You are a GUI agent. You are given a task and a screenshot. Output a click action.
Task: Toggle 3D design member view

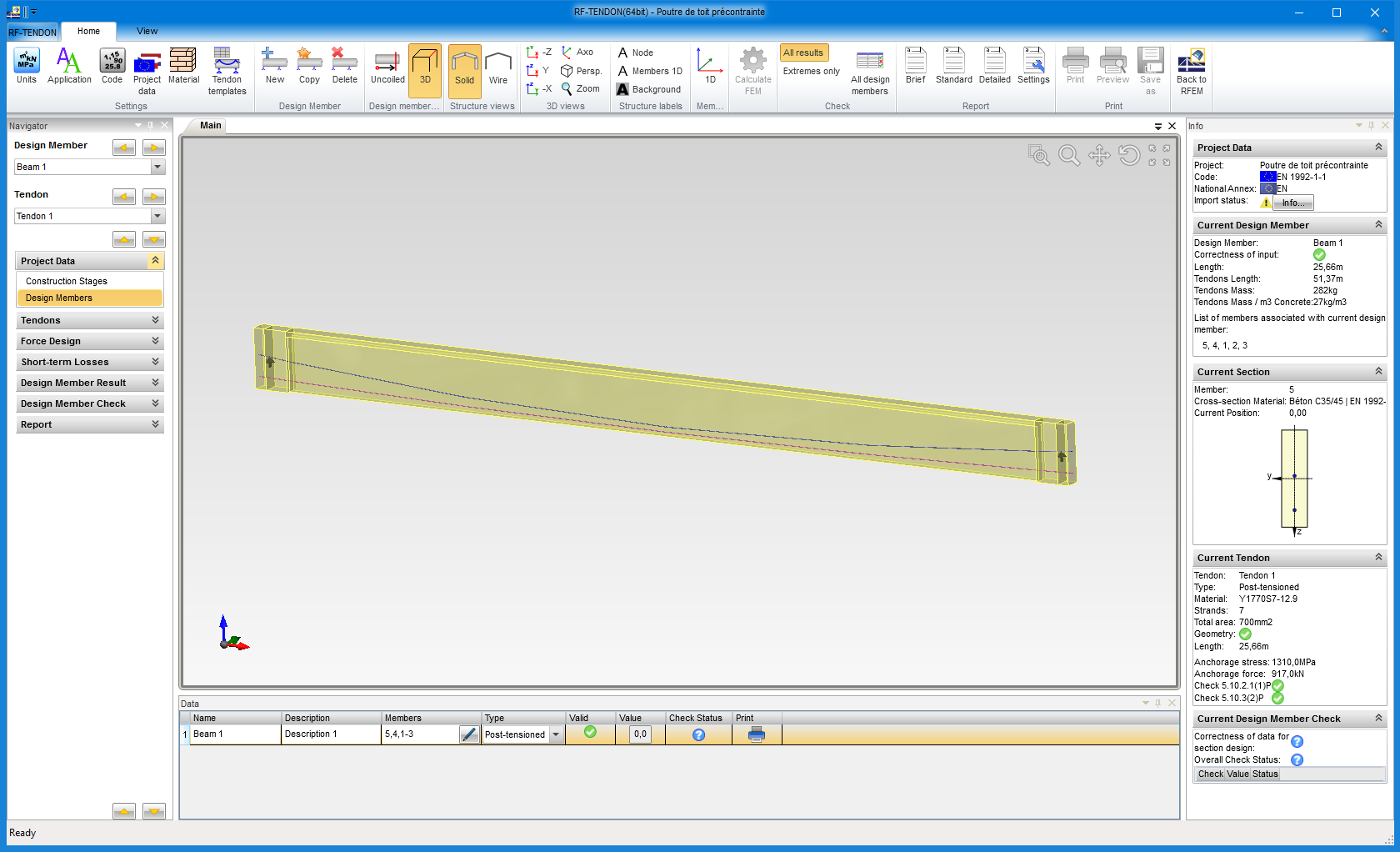click(x=425, y=71)
